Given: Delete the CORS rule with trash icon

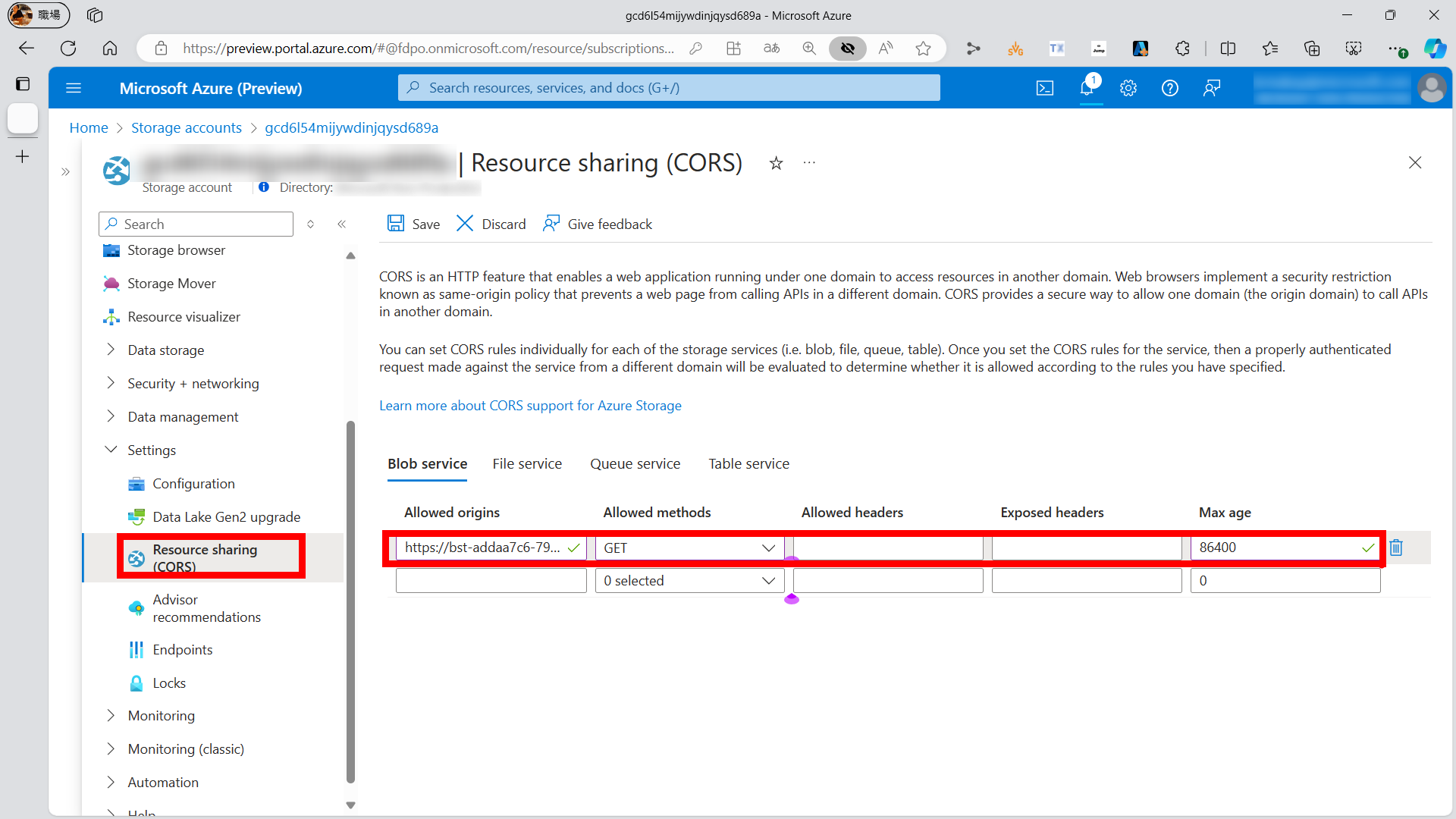Looking at the screenshot, I should 1396,548.
